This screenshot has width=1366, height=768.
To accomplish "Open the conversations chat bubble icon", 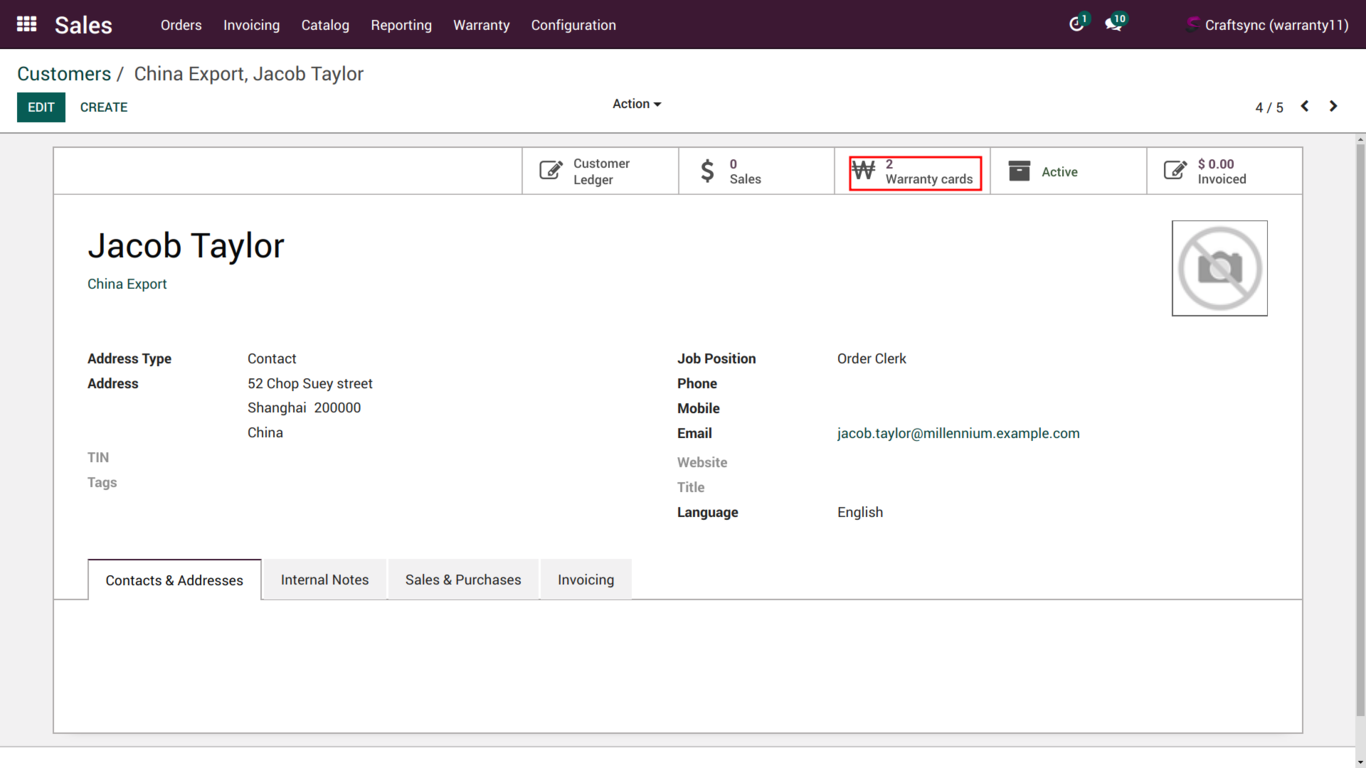I will click(x=1113, y=24).
